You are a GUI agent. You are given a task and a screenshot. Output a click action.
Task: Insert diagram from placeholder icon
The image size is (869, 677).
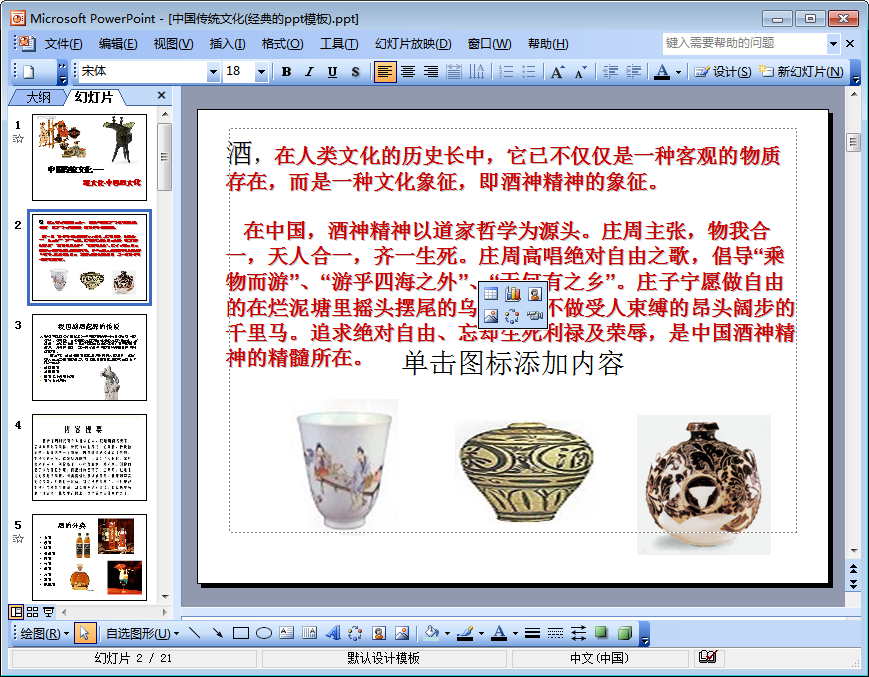(513, 316)
